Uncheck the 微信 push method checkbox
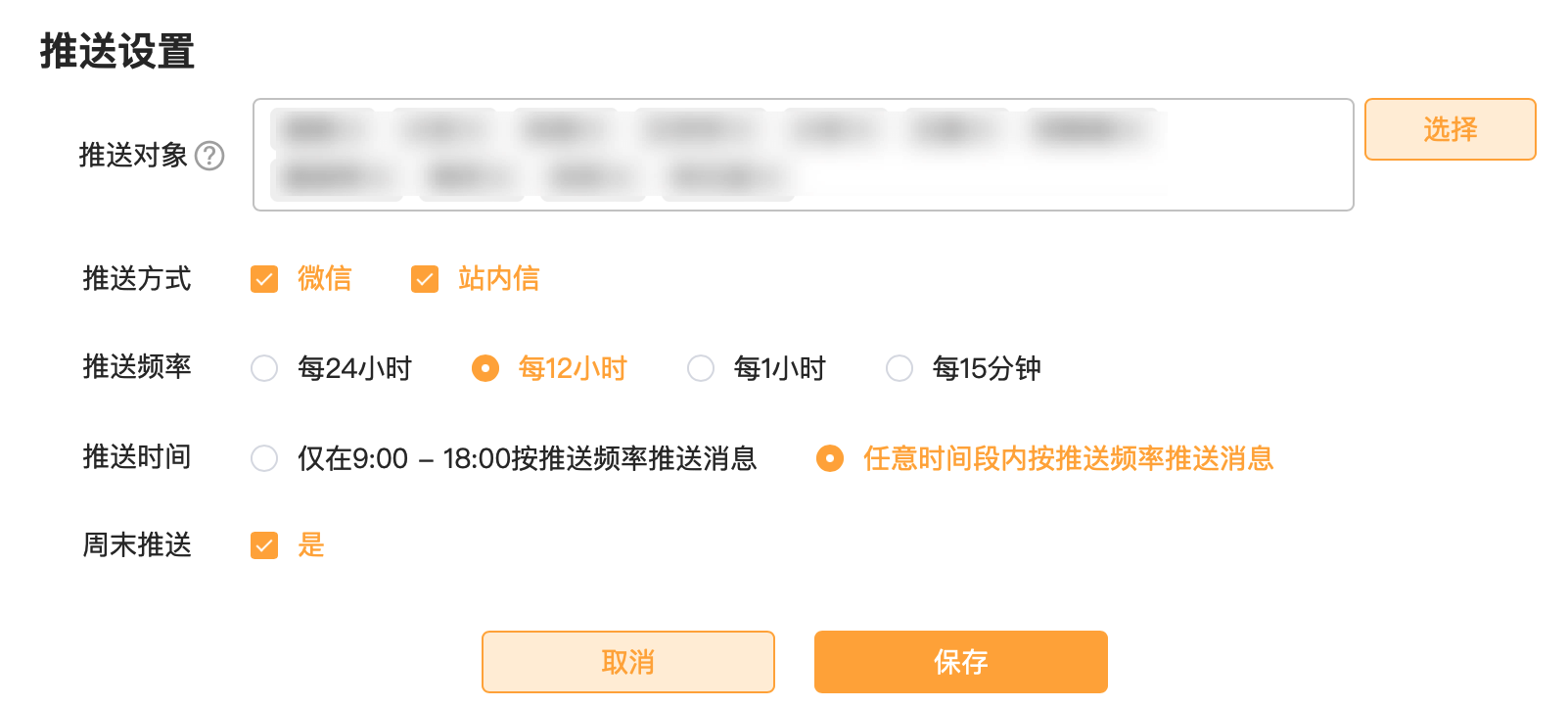Viewport: 1568px width, 707px height. point(264,279)
